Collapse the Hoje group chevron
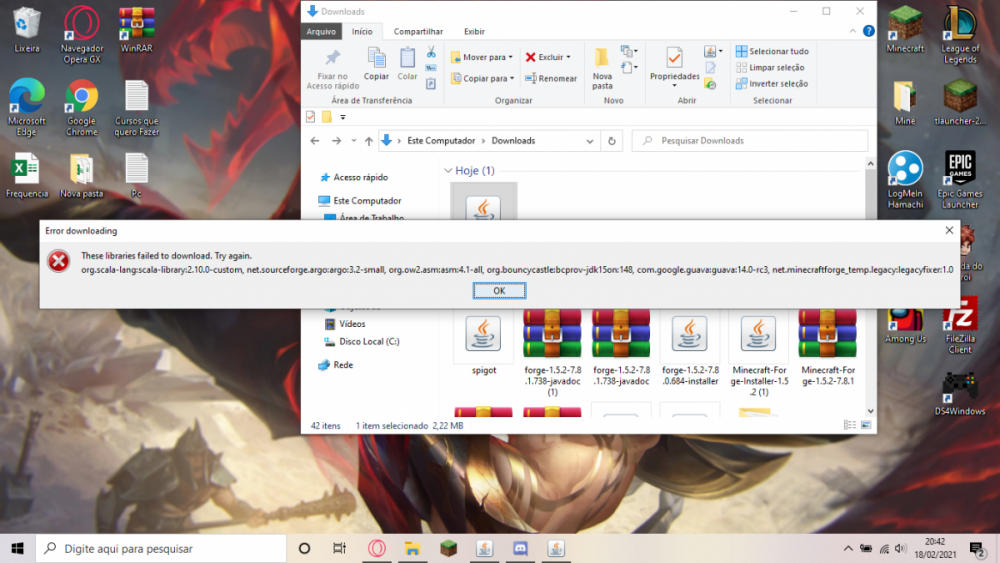The width and height of the screenshot is (1000, 563). [447, 171]
